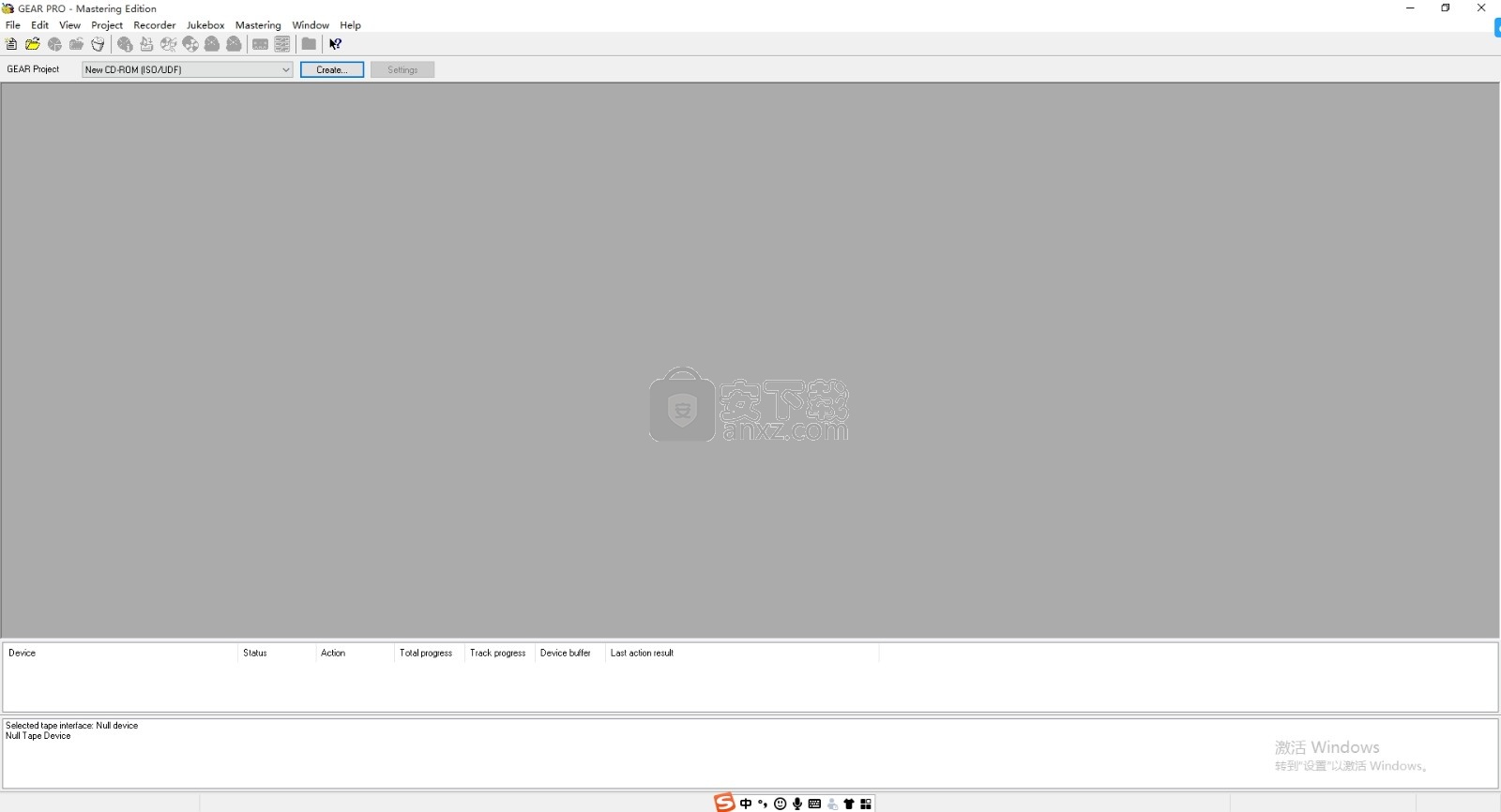Click the second grayed dome-shaped icon

coord(234,44)
